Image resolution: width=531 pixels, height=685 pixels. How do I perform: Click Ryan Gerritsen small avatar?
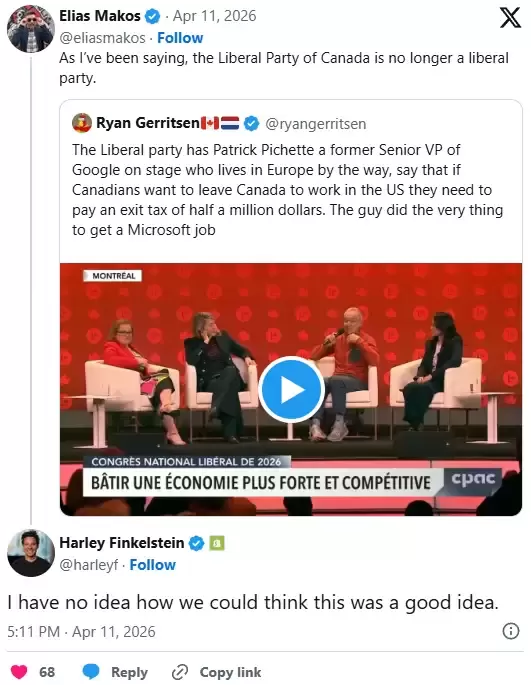[82, 123]
